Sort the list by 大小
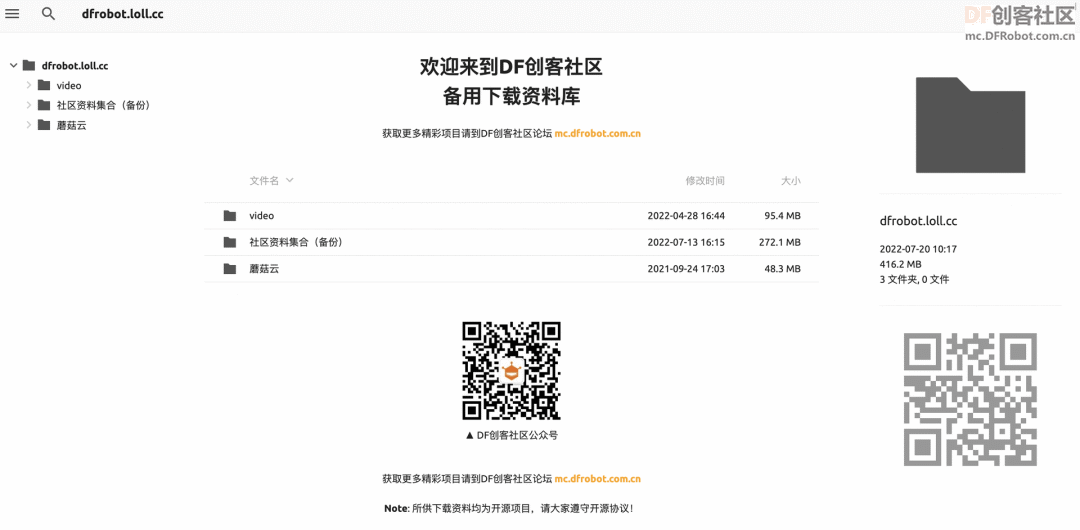 pos(791,181)
